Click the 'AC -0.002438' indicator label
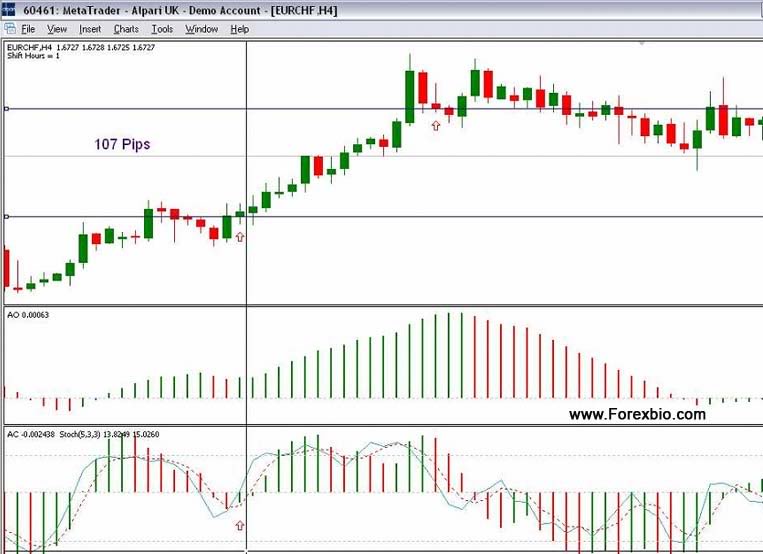 (x=31, y=434)
